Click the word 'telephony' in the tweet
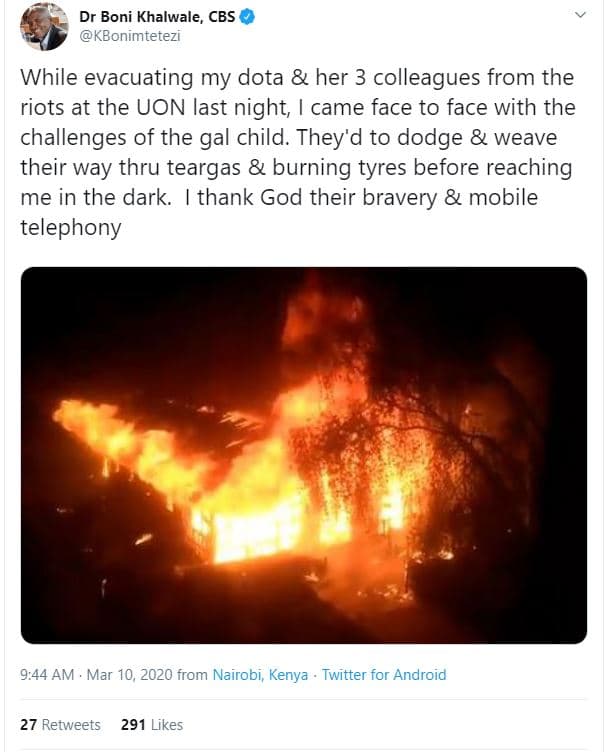The width and height of the screenshot is (611, 752). coord(71,228)
